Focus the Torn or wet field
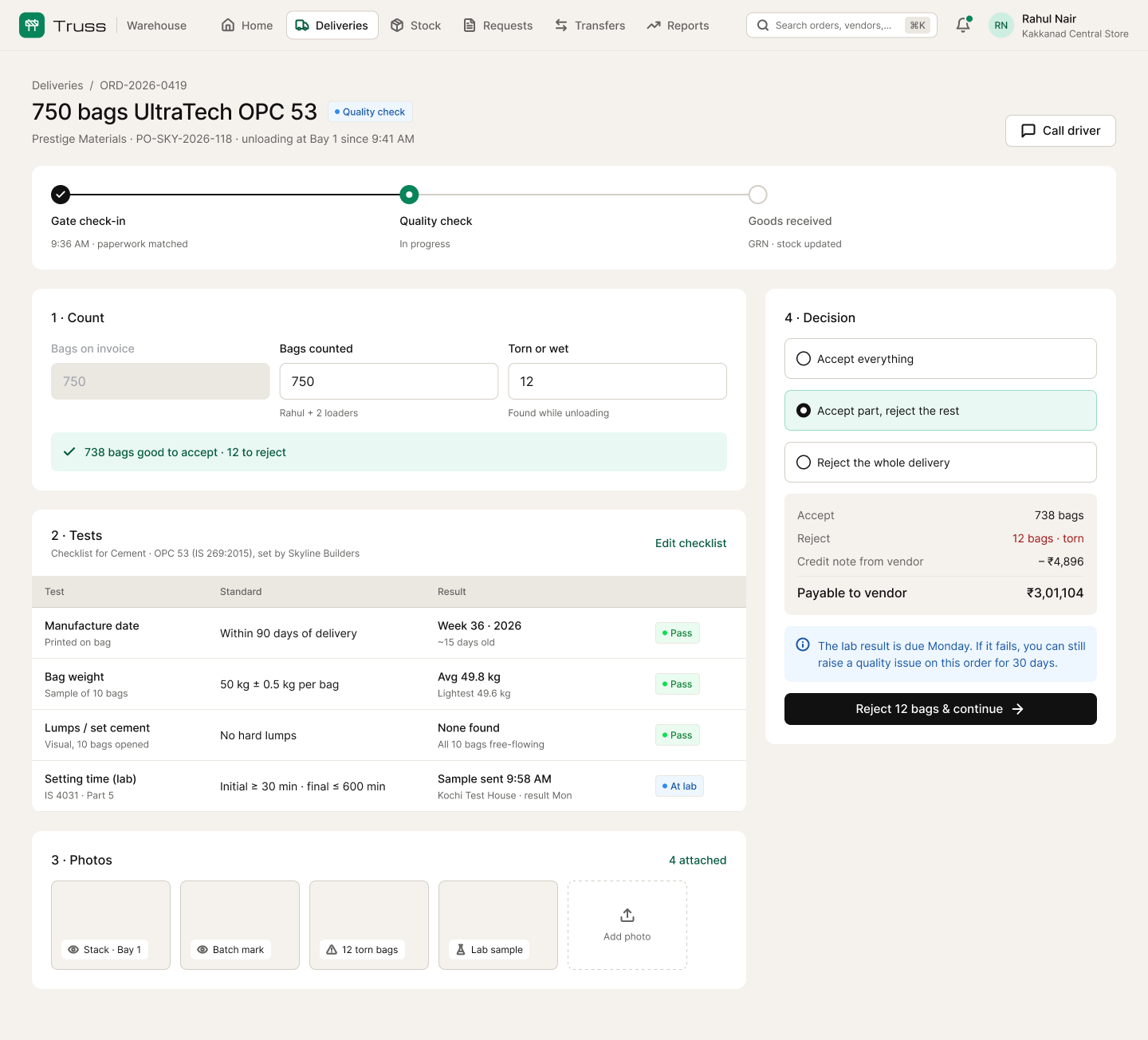The height and width of the screenshot is (1040, 1148). point(618,381)
